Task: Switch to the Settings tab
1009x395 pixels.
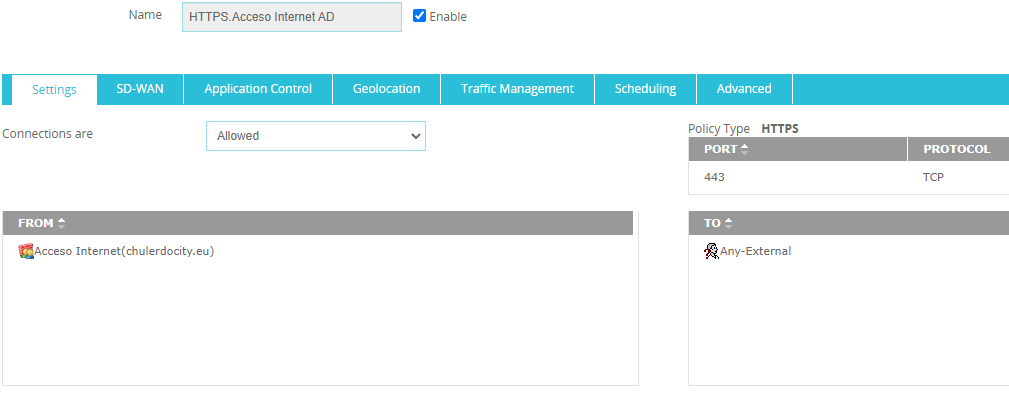Action: [x=54, y=89]
